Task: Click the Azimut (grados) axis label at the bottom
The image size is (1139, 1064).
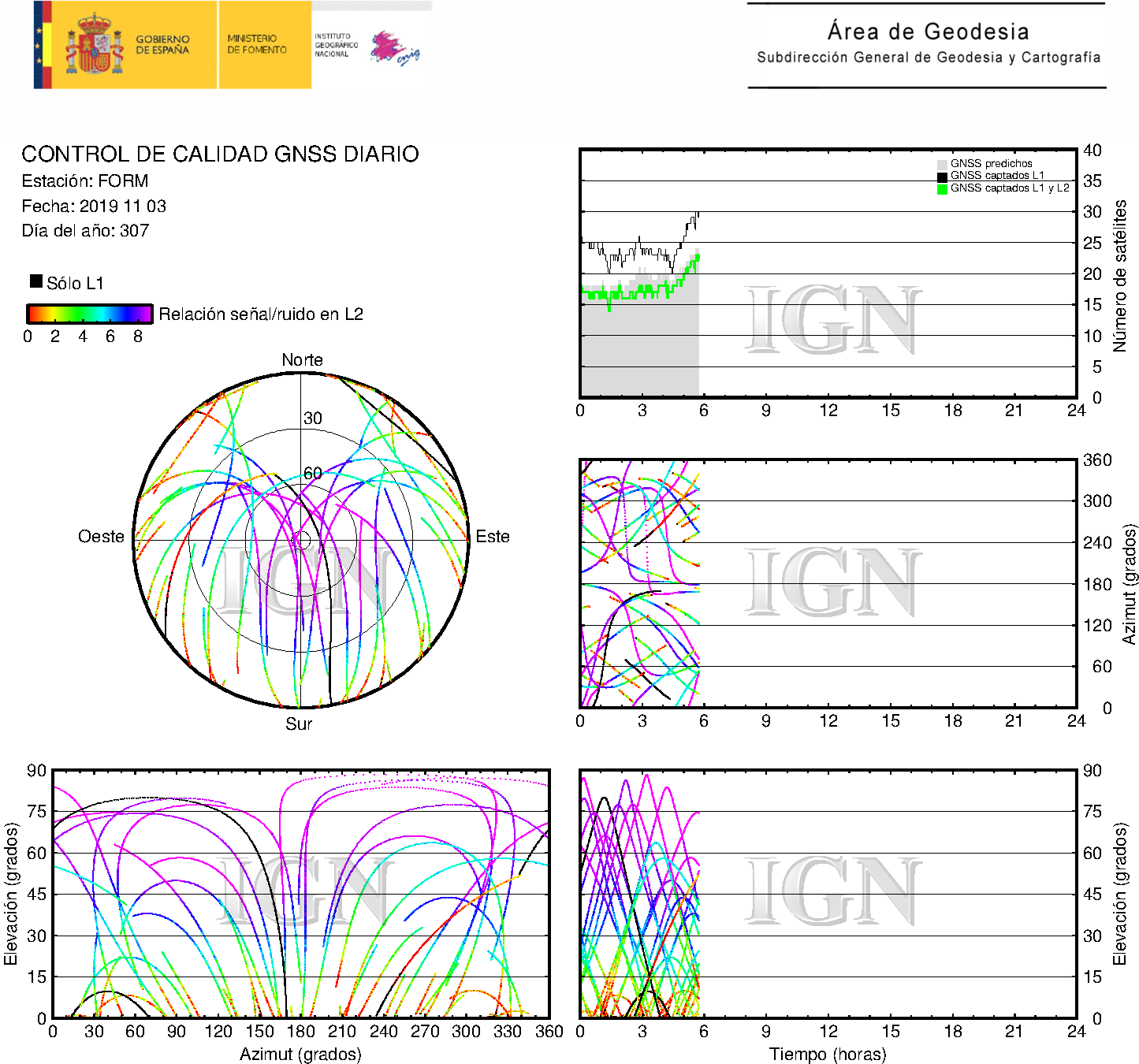Action: coord(300,1054)
